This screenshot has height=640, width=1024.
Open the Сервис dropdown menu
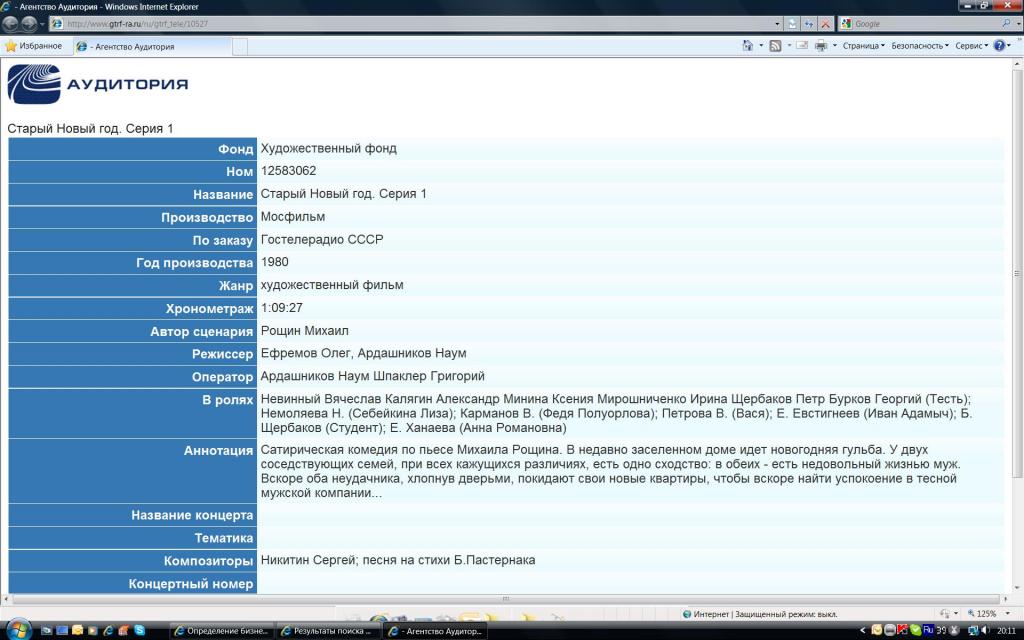click(x=971, y=46)
